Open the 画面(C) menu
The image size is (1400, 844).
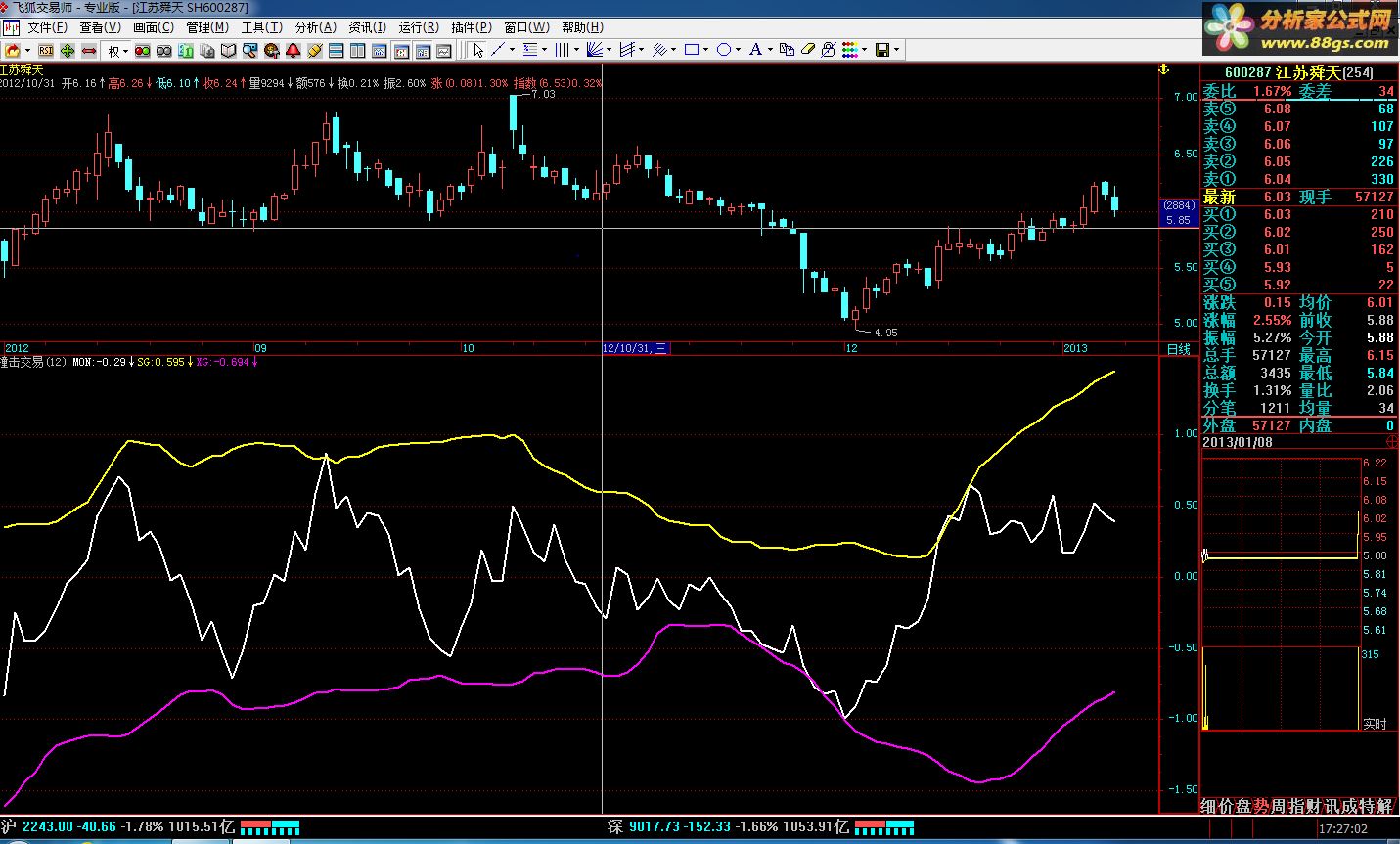click(x=154, y=27)
